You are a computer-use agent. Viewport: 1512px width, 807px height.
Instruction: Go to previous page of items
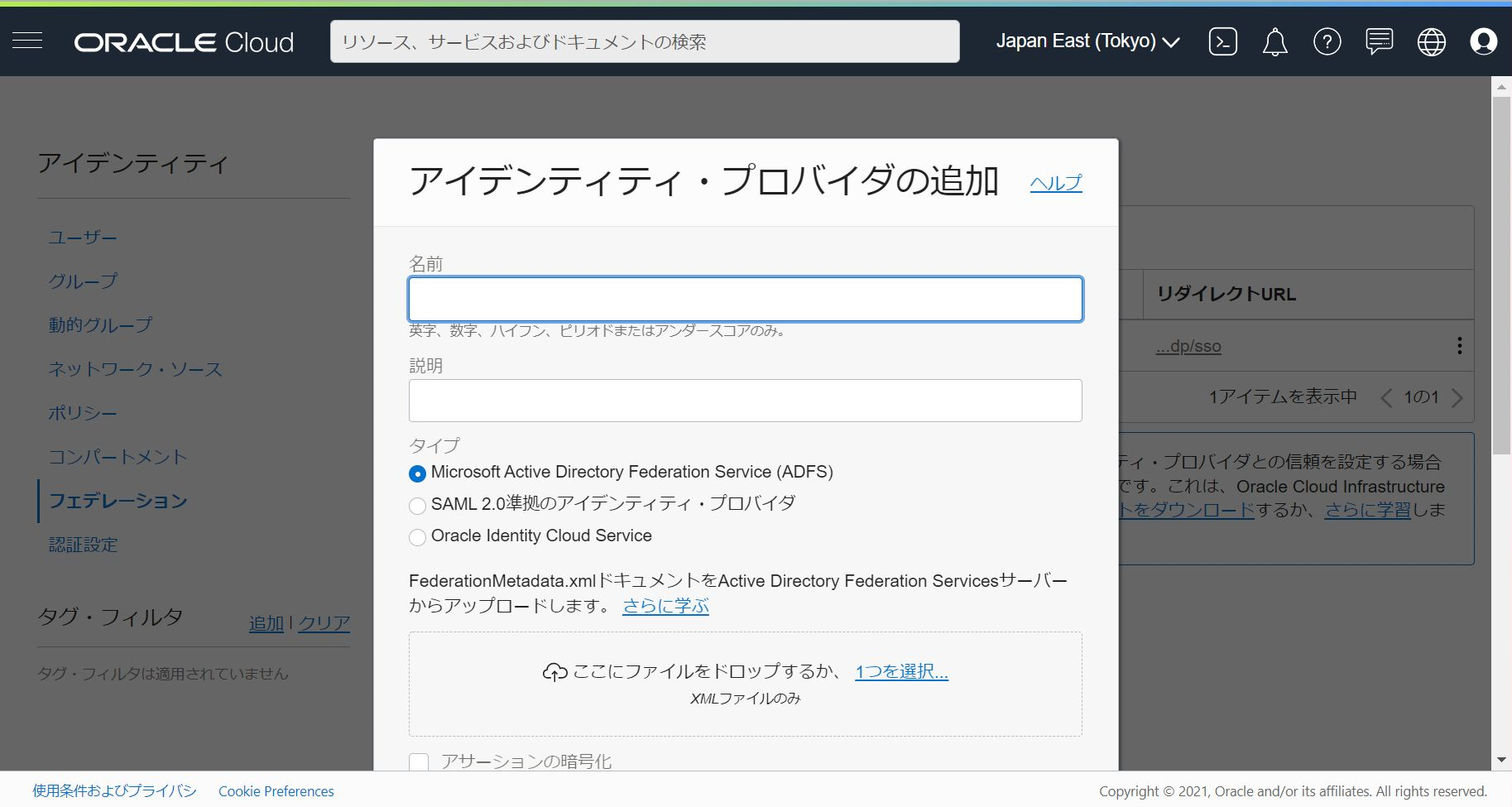(x=1386, y=397)
